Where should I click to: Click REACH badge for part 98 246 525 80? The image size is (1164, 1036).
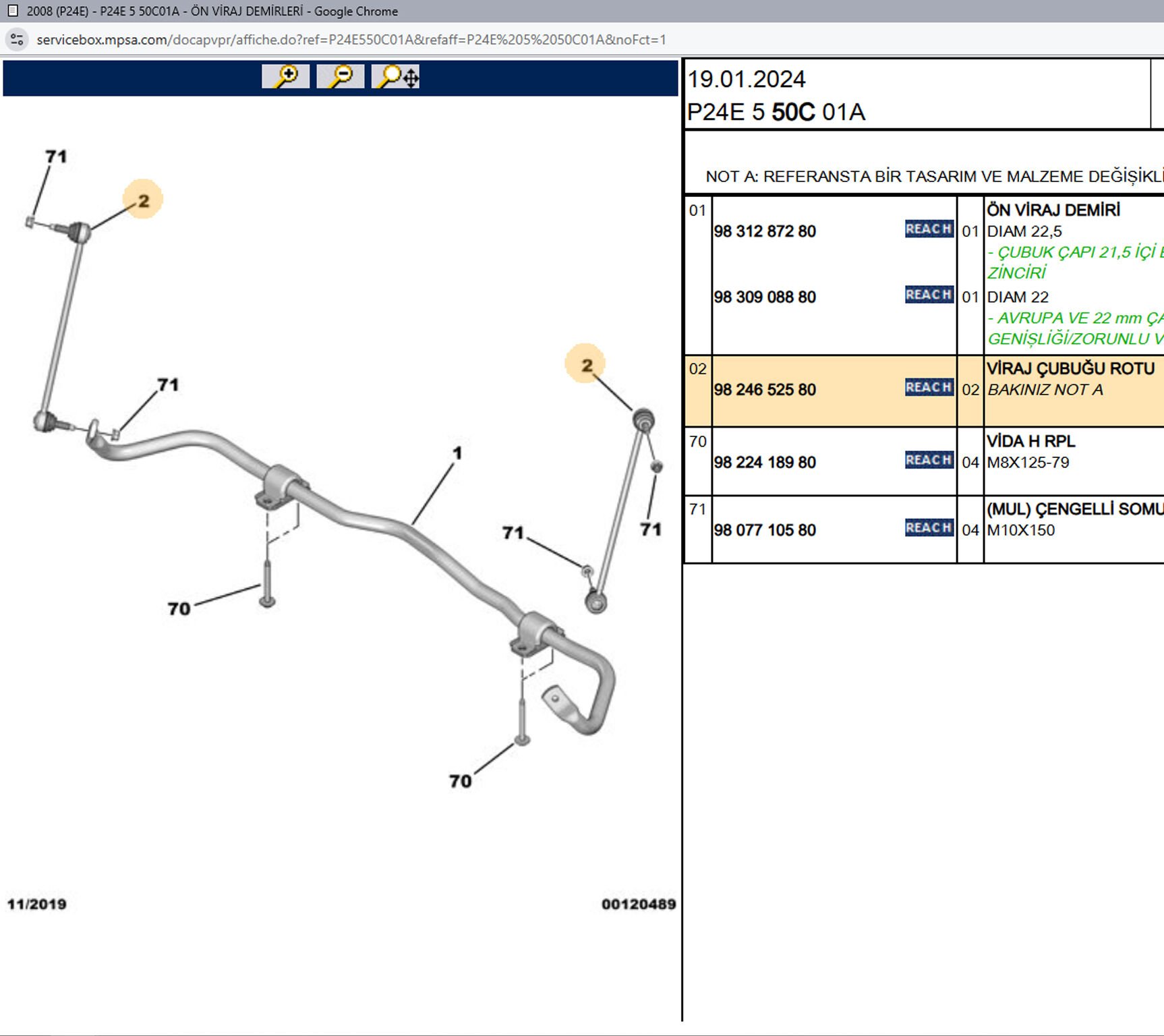929,387
